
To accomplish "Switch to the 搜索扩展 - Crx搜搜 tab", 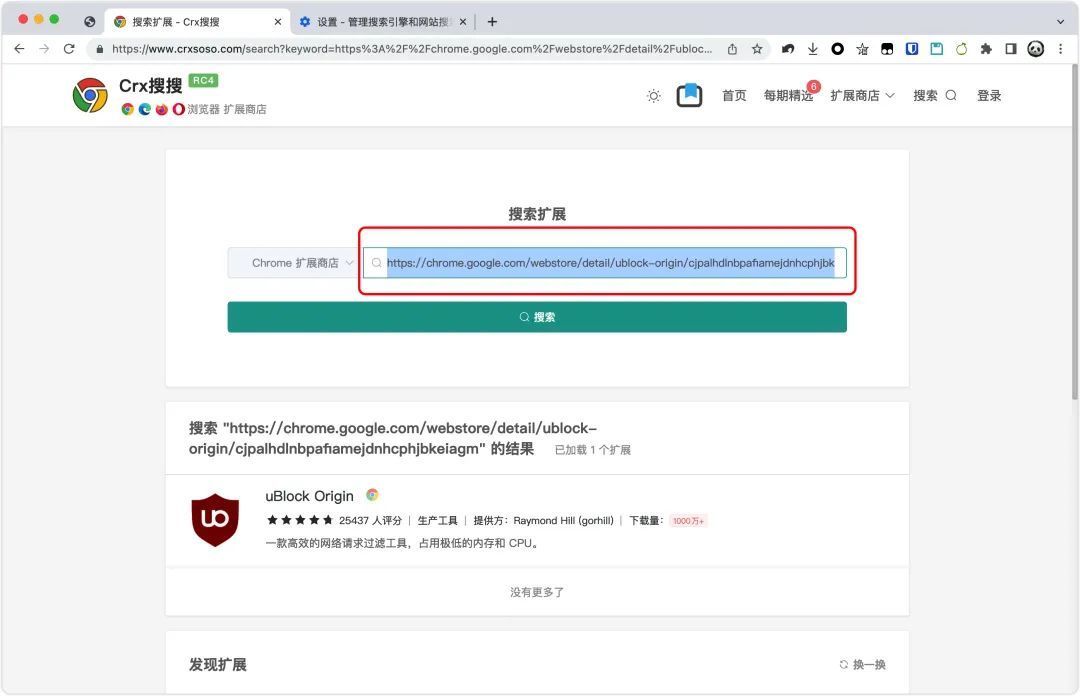I will click(x=197, y=22).
